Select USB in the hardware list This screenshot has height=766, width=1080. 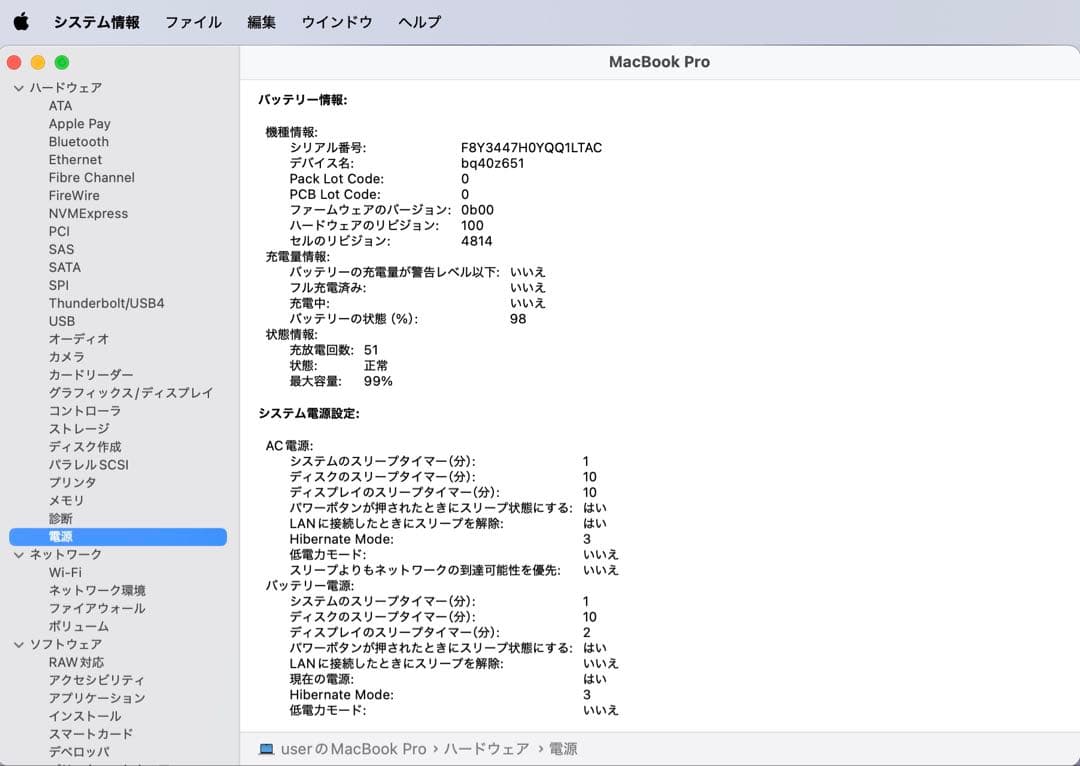[x=61, y=321]
